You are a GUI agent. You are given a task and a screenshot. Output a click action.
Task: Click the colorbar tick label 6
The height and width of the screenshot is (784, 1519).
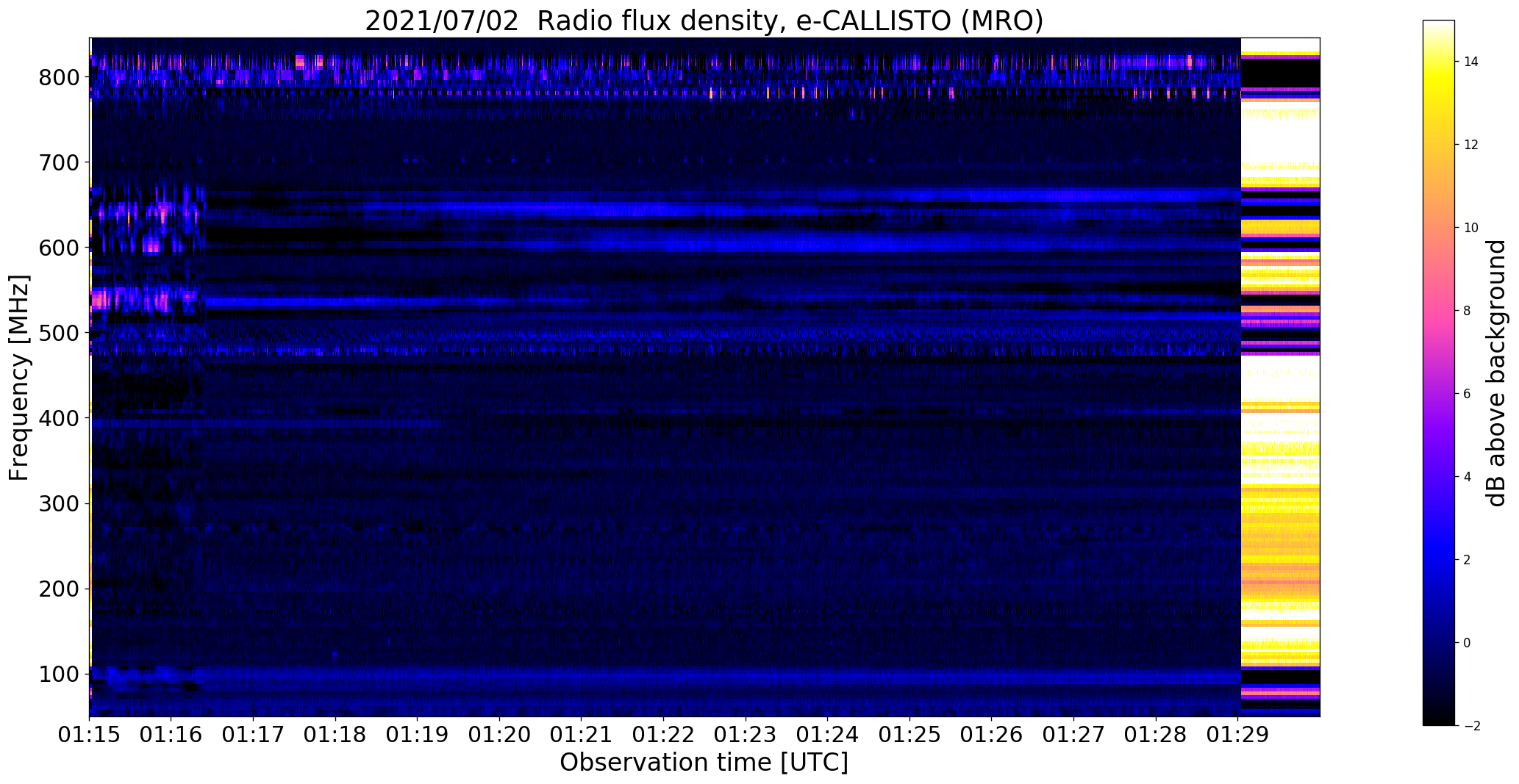click(1467, 394)
